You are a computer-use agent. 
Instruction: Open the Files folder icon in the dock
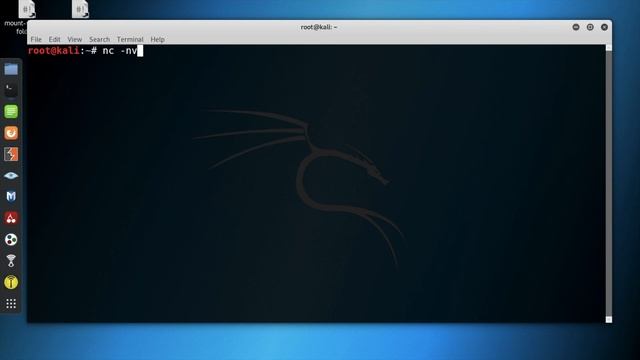[11, 69]
